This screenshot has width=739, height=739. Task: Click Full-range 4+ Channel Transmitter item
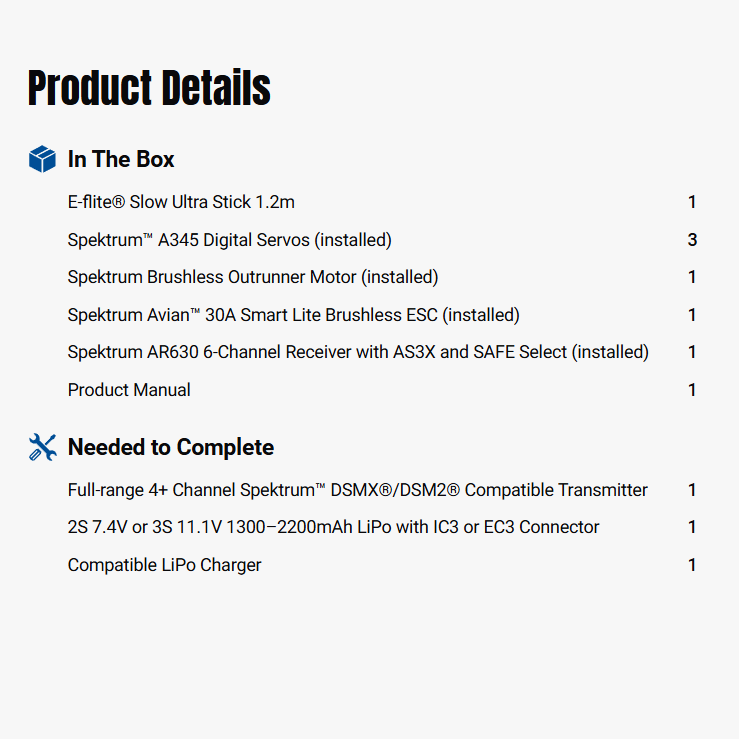pyautogui.click(x=357, y=490)
